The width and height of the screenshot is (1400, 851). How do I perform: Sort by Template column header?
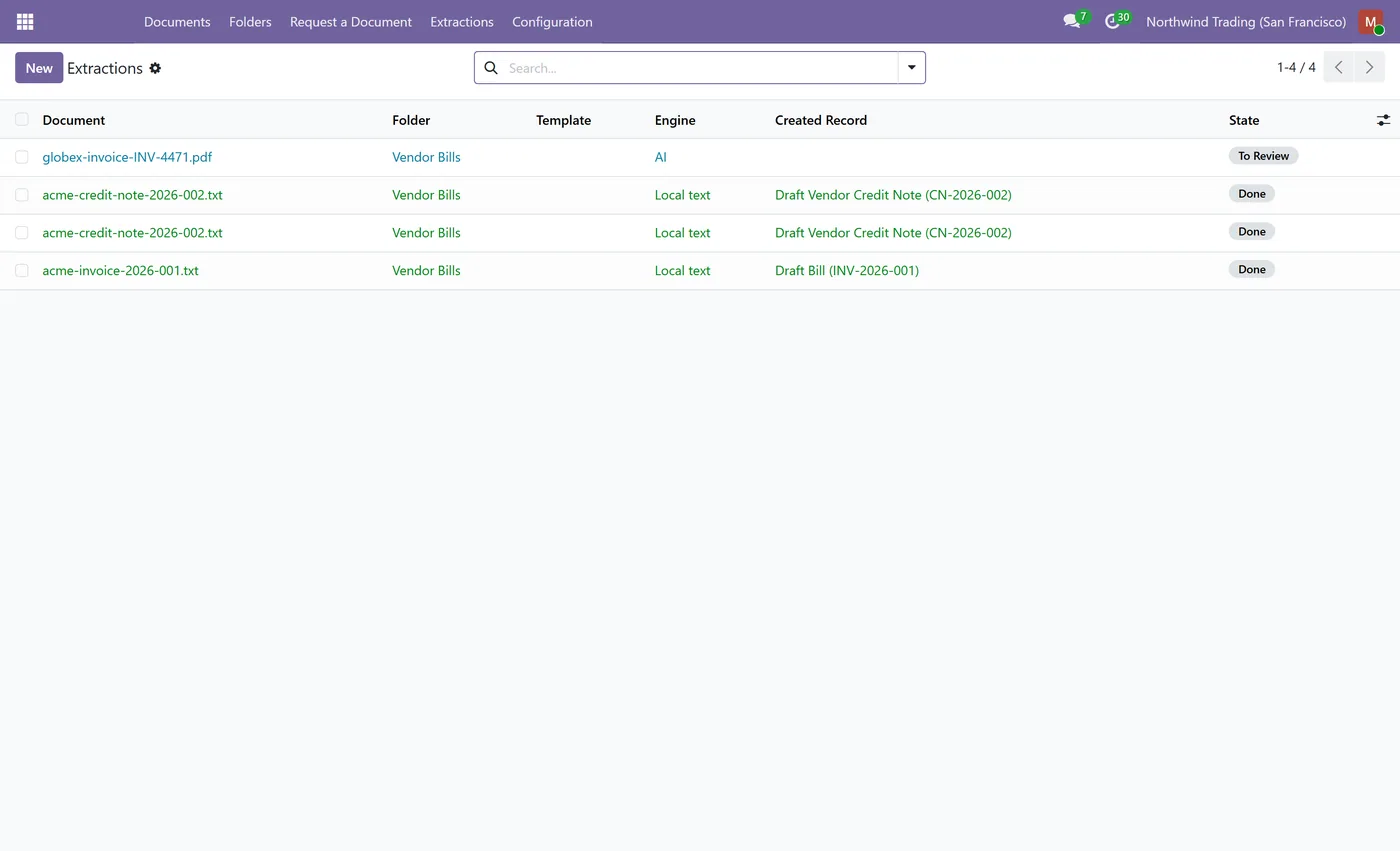point(563,120)
